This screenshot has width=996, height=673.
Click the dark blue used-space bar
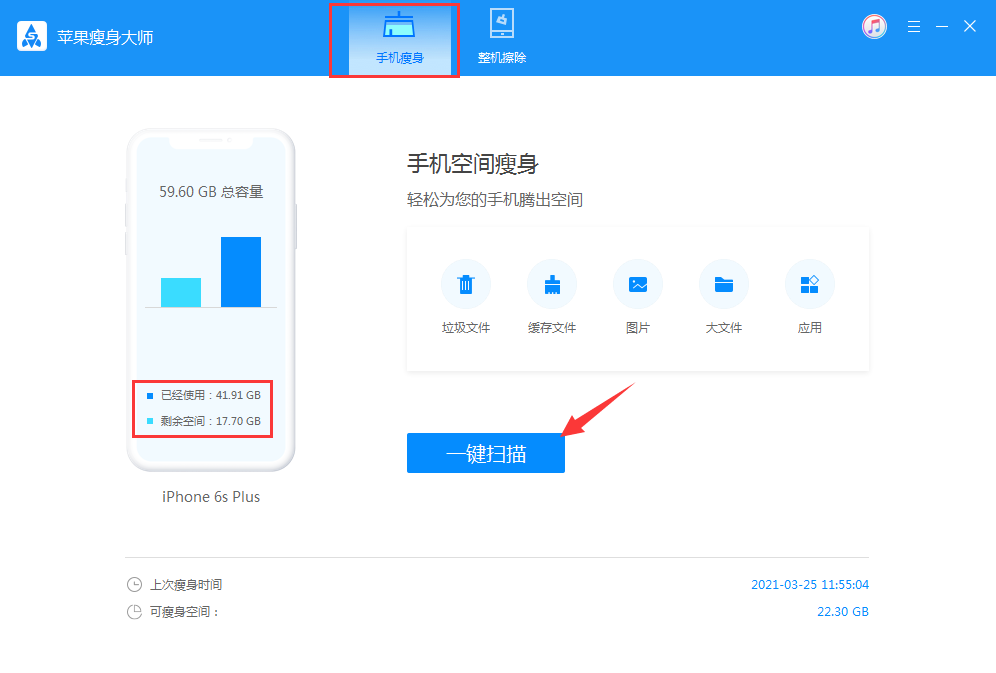point(241,272)
